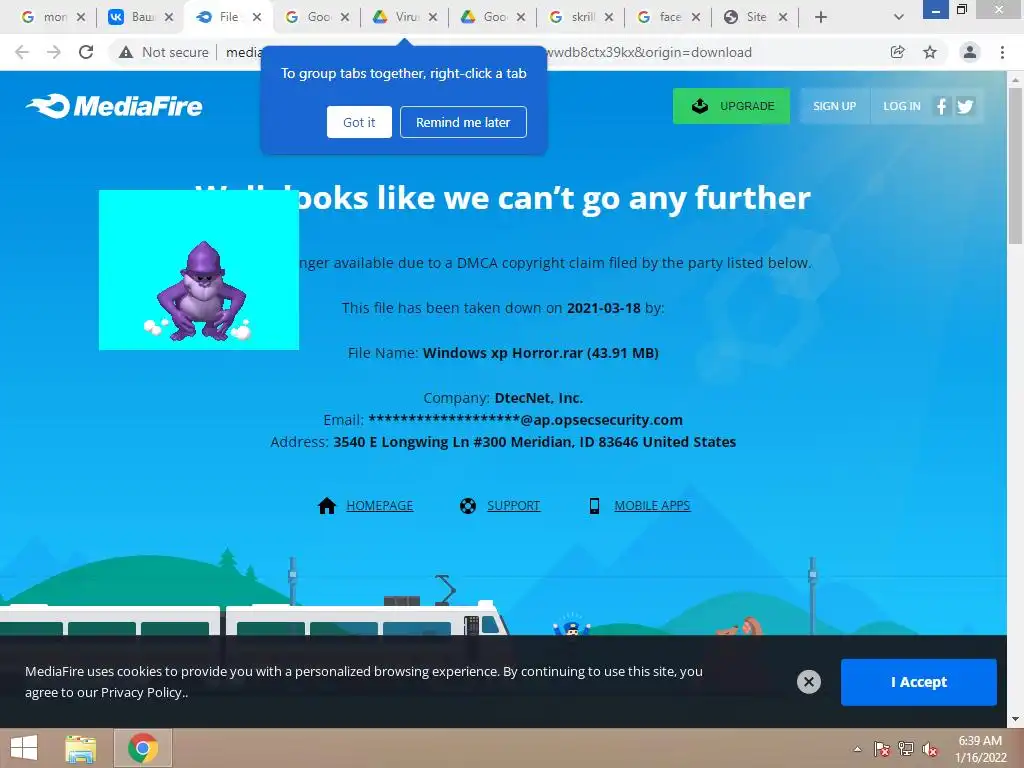The width and height of the screenshot is (1024, 768).
Task: Click the UPGRADE button
Action: point(731,106)
